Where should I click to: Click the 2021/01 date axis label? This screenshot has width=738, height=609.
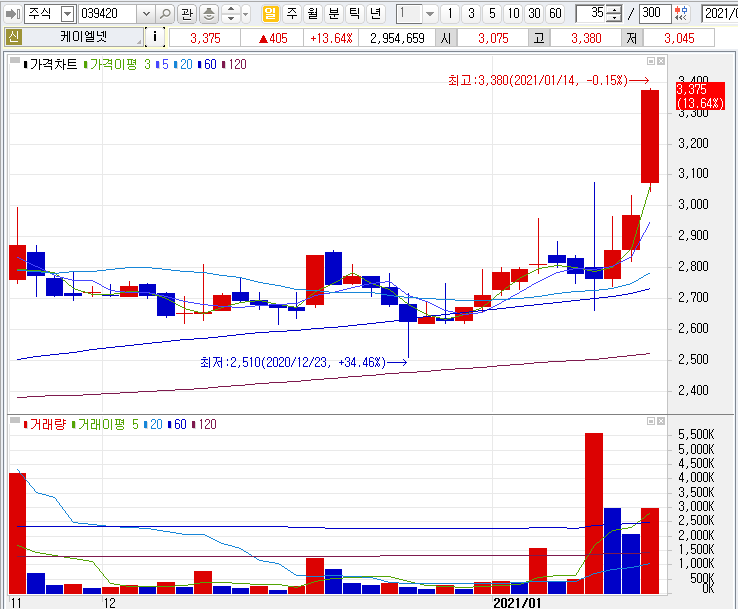pyautogui.click(x=517, y=603)
